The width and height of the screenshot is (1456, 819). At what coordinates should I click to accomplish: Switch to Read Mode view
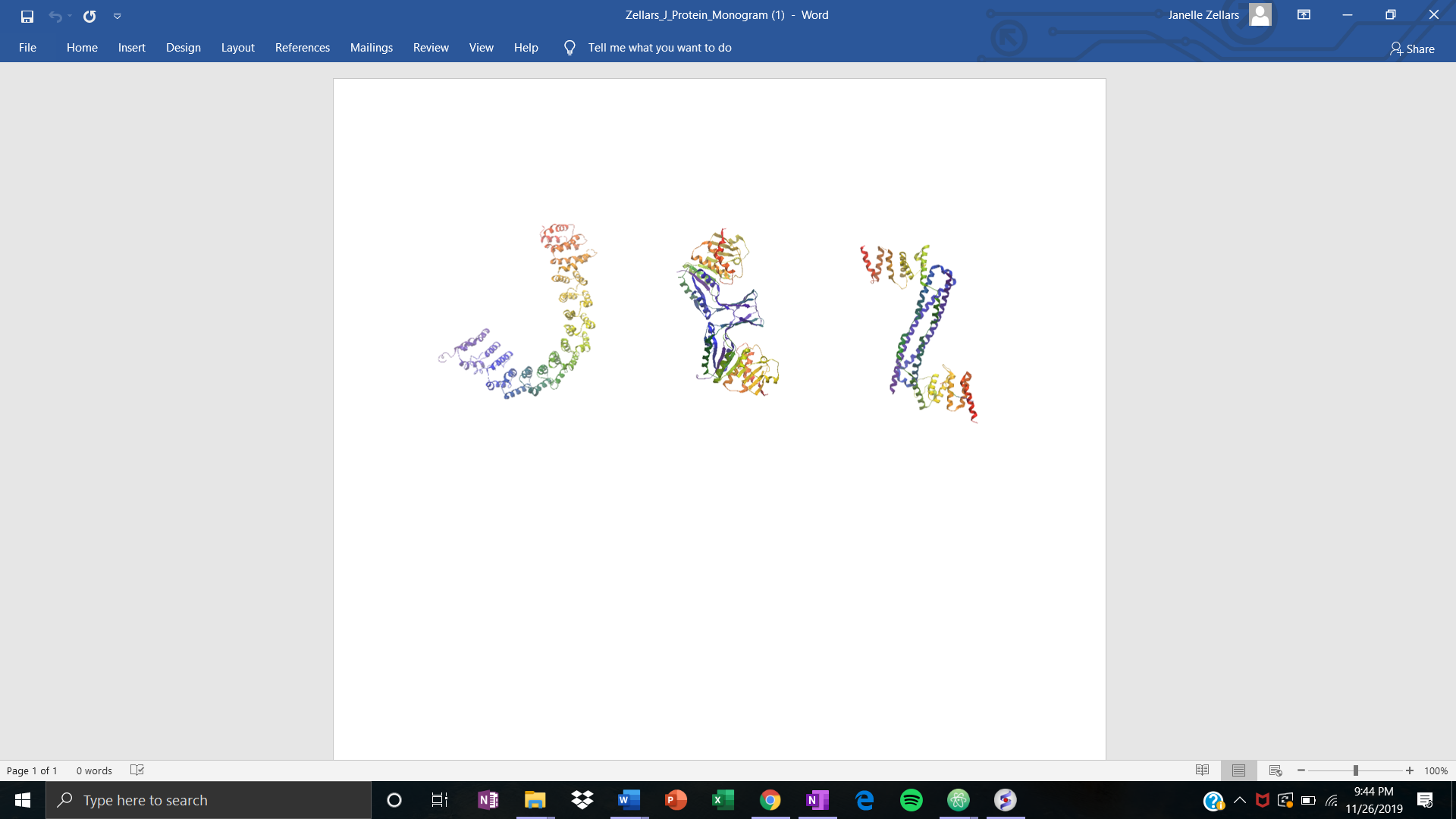[x=1203, y=770]
